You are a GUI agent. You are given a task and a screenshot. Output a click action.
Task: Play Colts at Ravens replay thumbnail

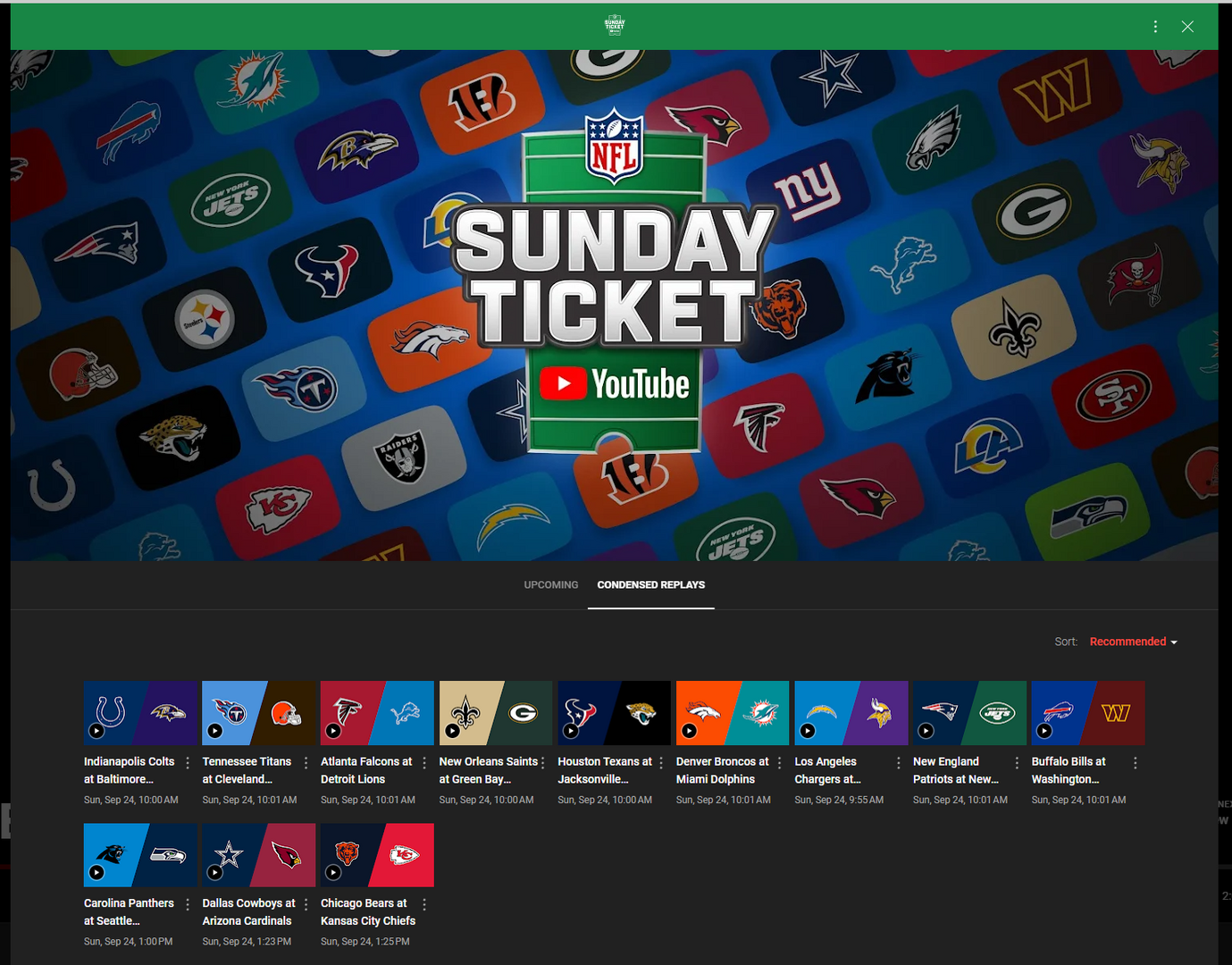point(140,713)
